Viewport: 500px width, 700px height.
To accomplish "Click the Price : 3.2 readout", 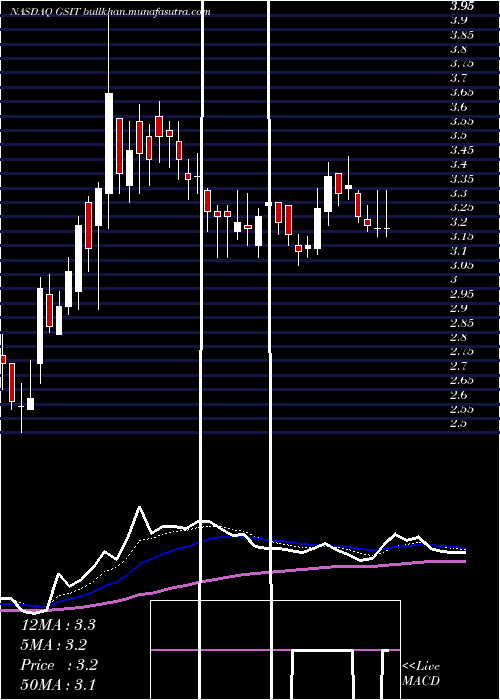I will point(59,665).
